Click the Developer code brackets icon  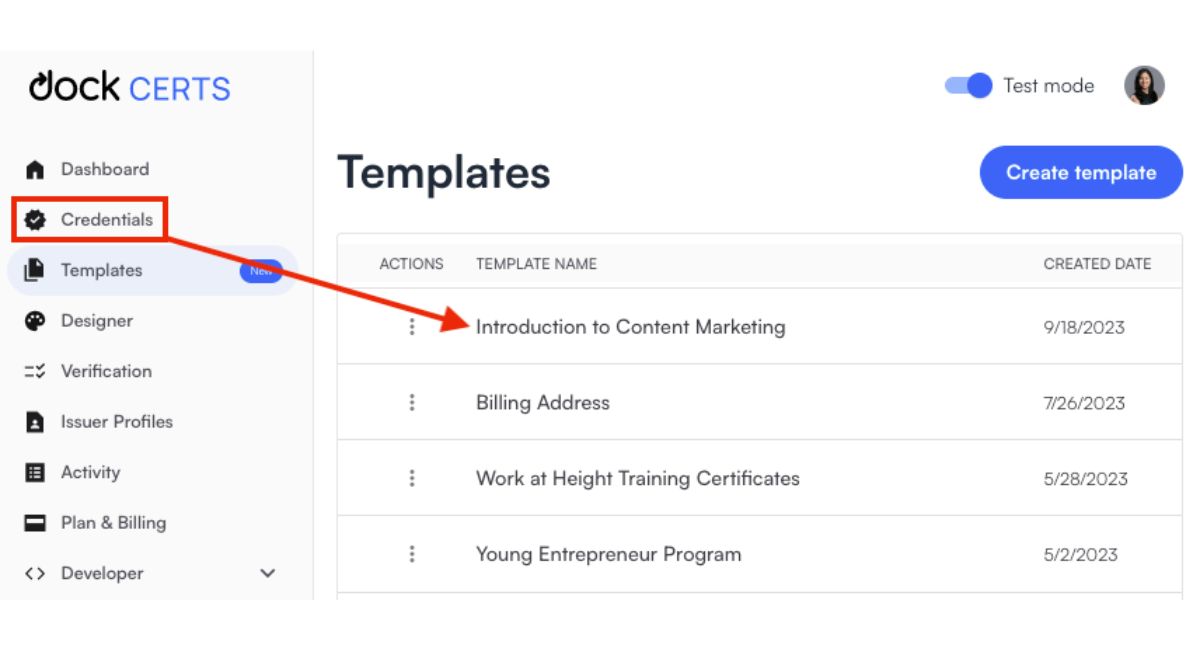[35, 574]
